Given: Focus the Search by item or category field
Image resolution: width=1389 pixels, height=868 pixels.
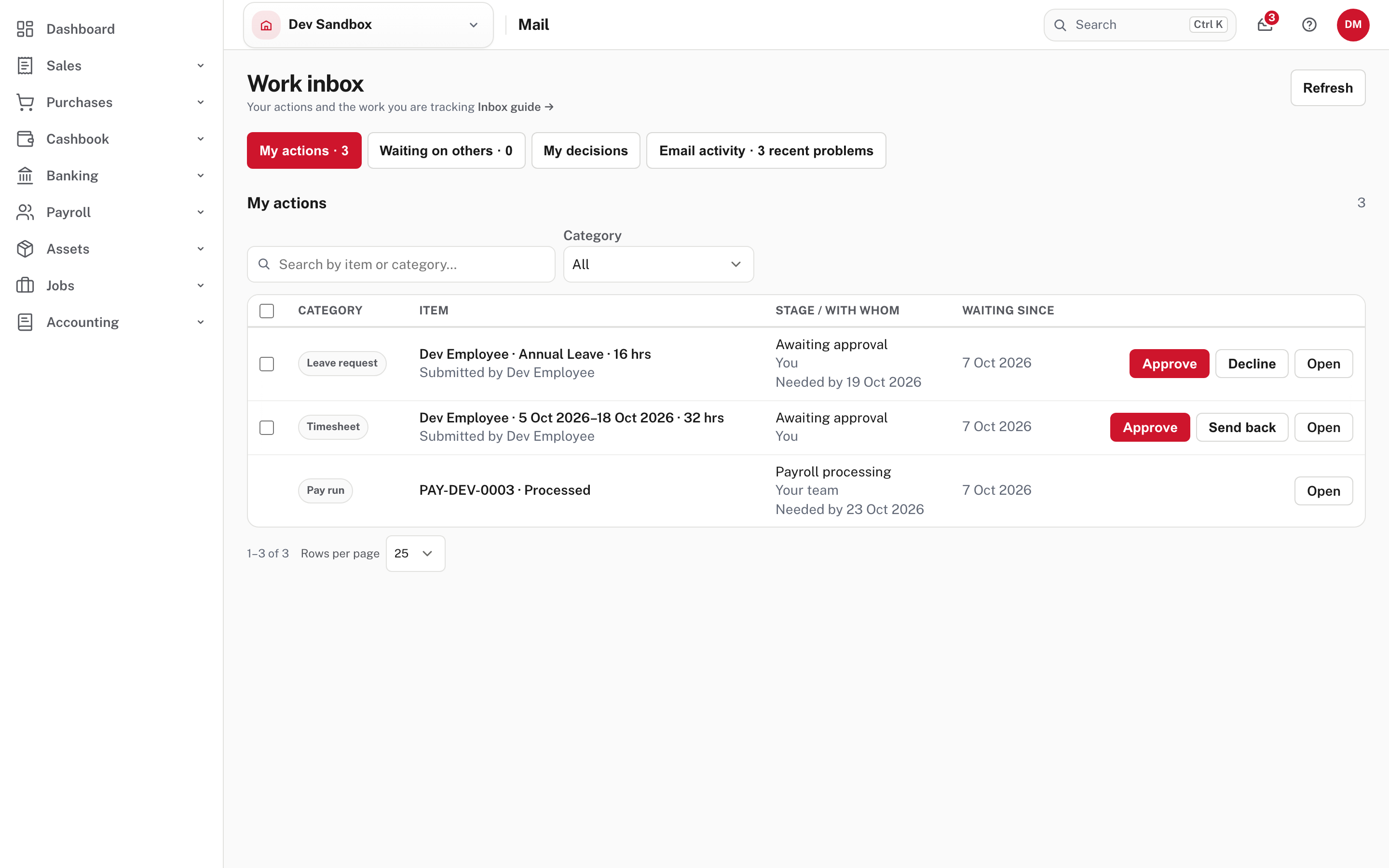Looking at the screenshot, I should tap(401, 264).
